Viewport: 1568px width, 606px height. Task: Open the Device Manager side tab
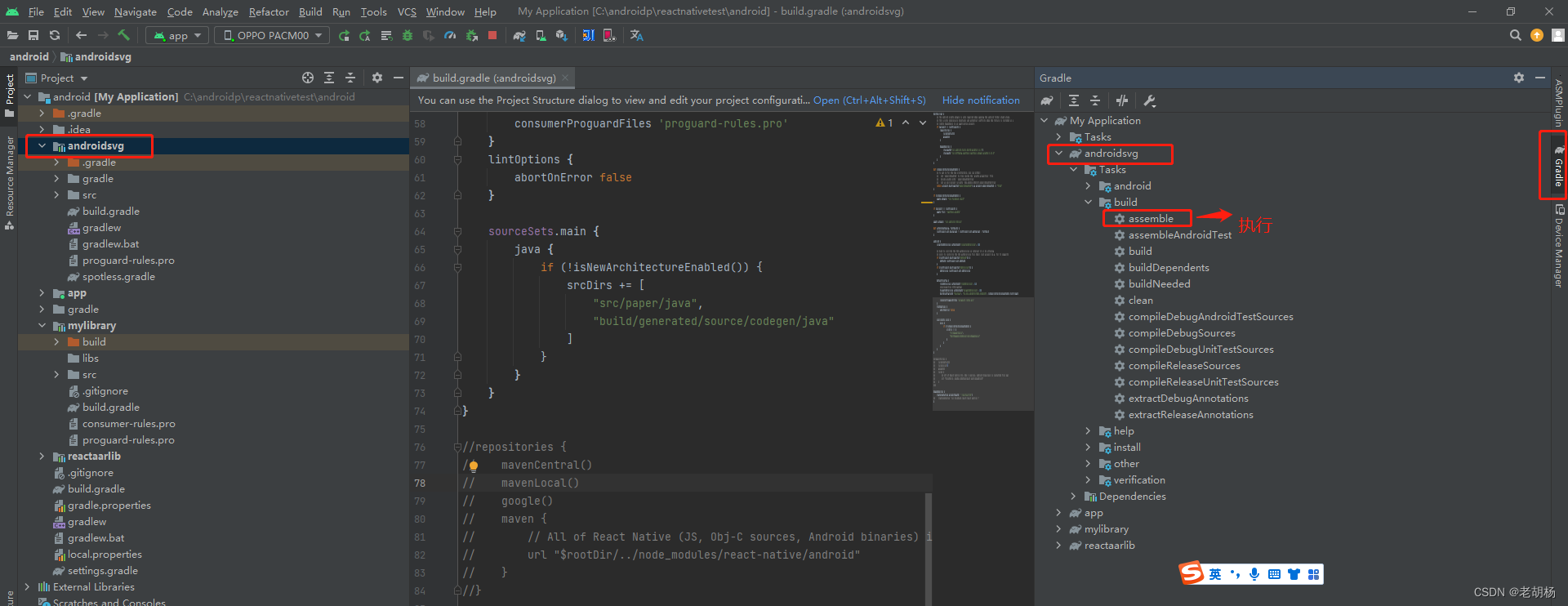[x=1558, y=246]
